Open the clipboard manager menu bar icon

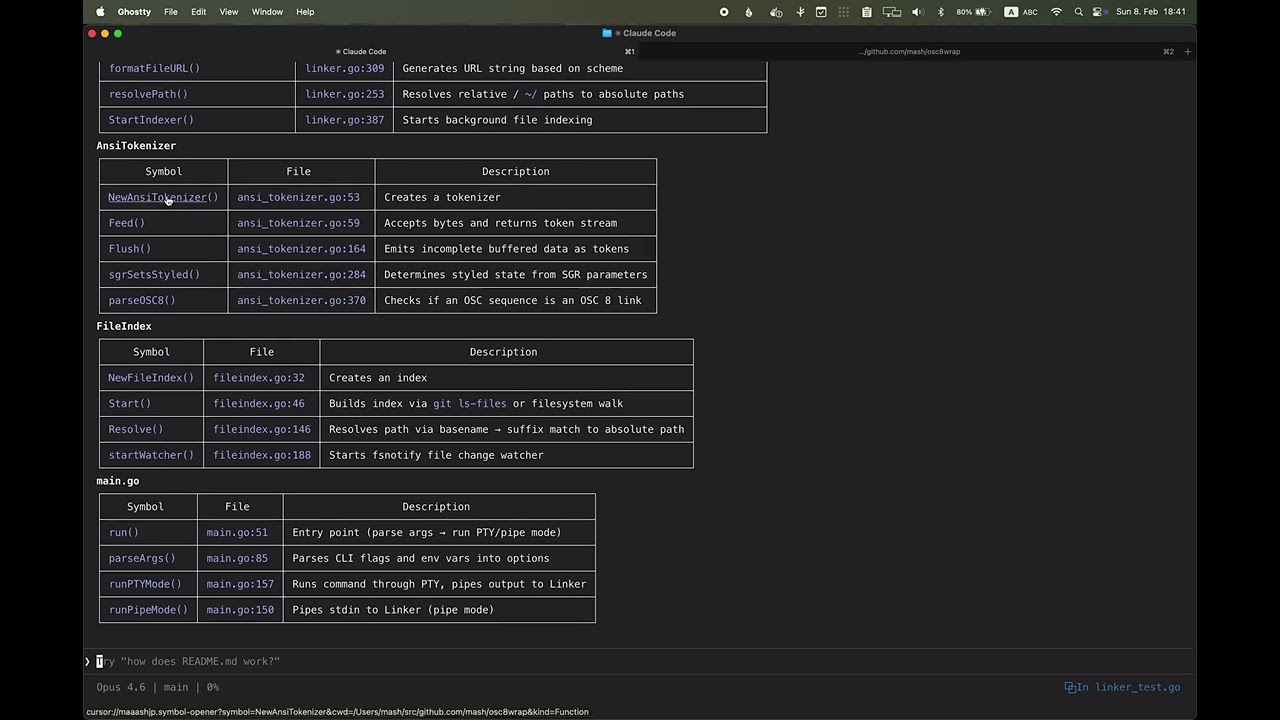coord(866,12)
